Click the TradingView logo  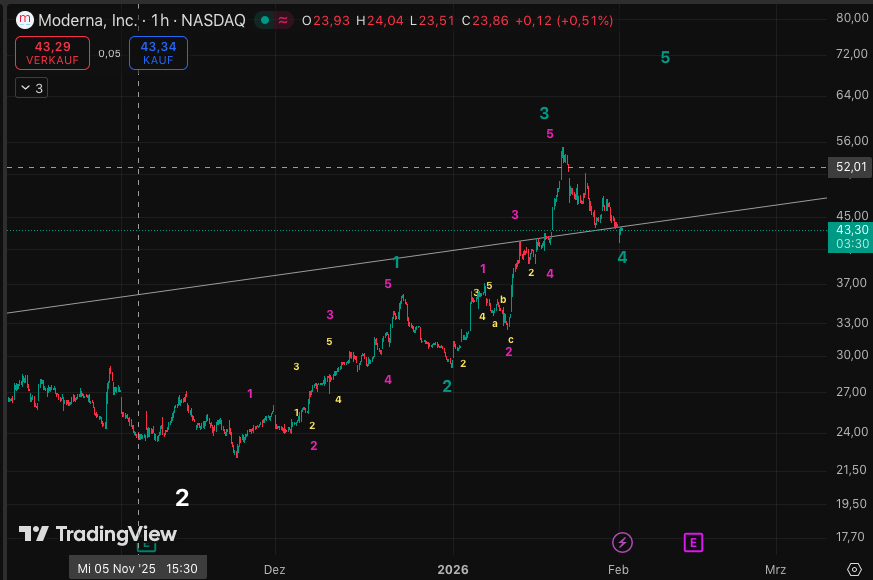tap(97, 534)
